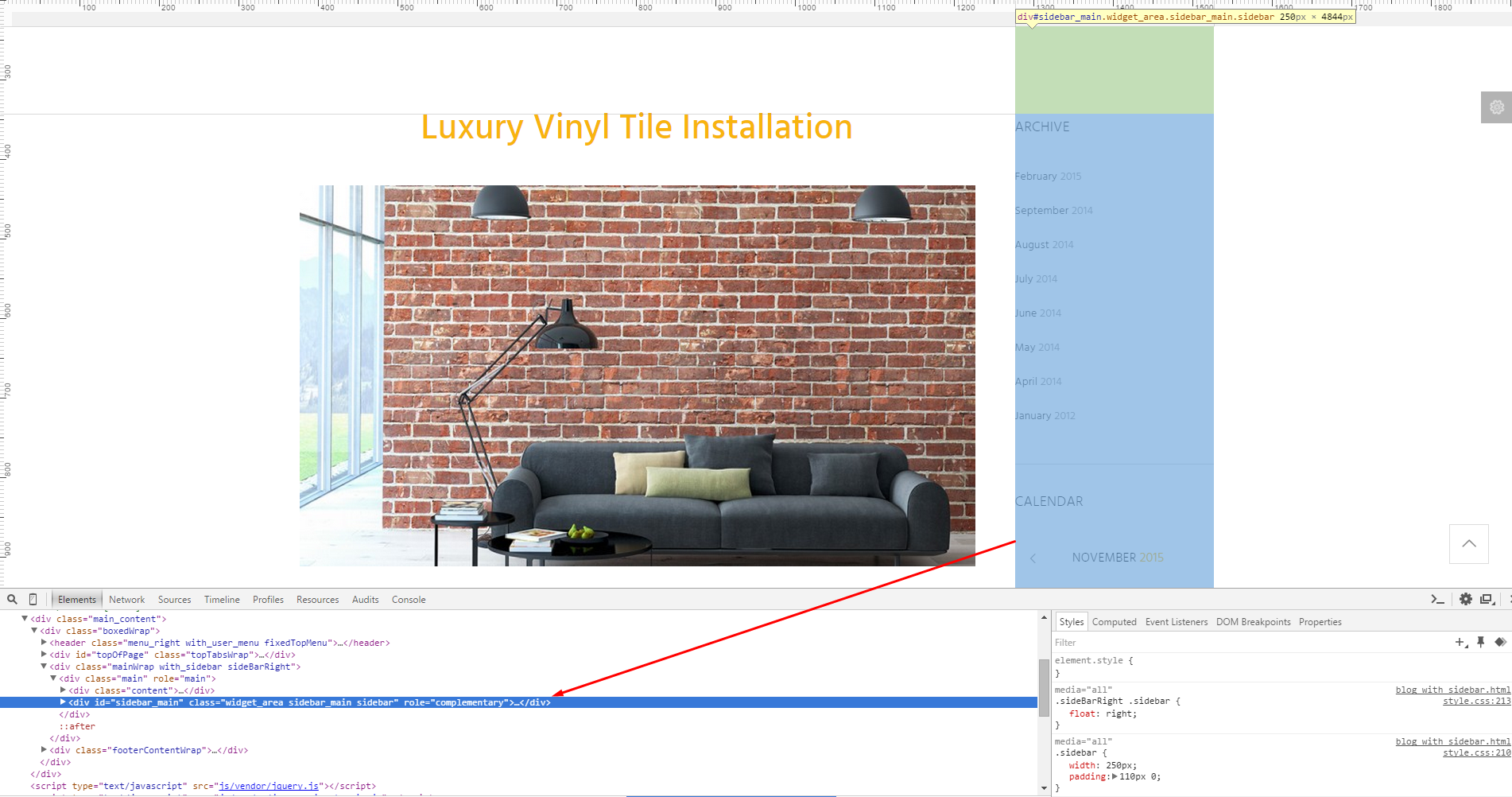This screenshot has height=797, width=1512.
Task: Toggle device mode phone icon
Action: pyautogui.click(x=33, y=600)
